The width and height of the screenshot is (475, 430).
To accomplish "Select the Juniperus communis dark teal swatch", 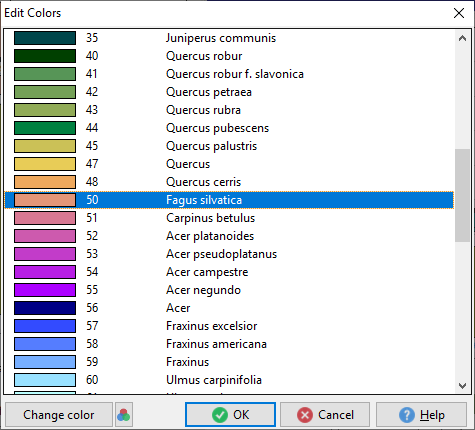I will pyautogui.click(x=45, y=38).
